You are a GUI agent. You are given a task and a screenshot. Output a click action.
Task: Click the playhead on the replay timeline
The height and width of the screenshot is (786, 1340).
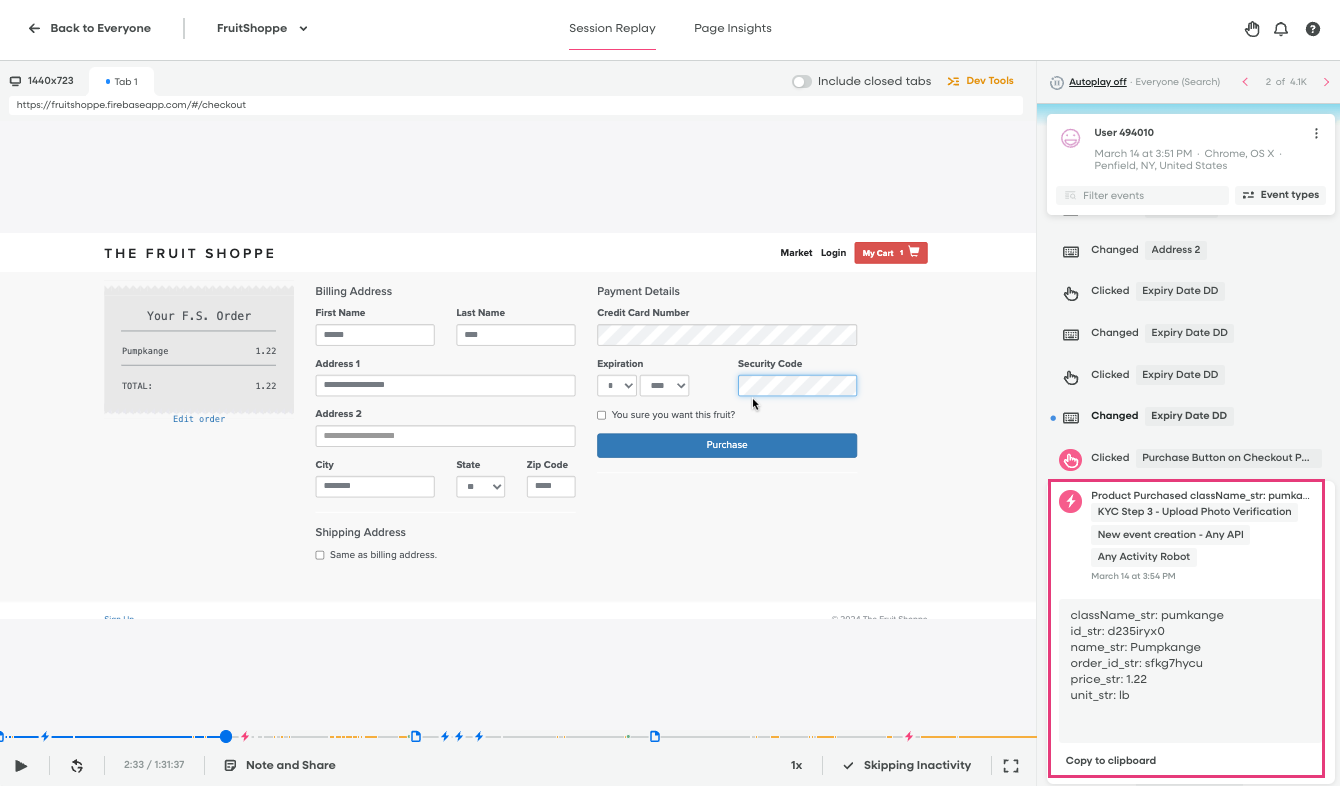pos(226,737)
